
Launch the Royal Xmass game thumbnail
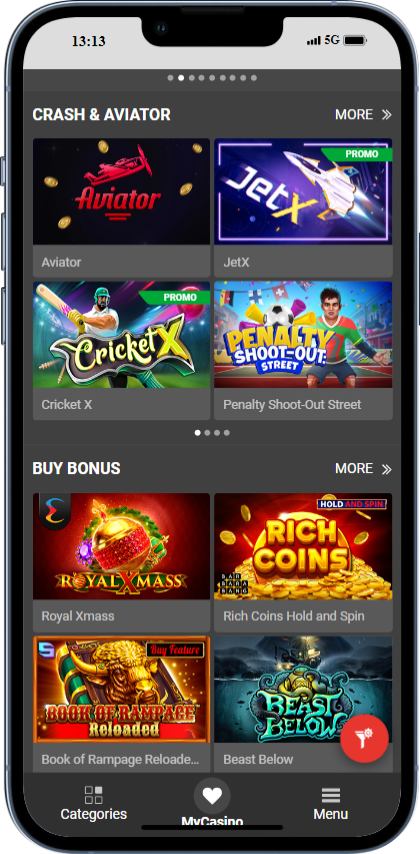tap(121, 546)
